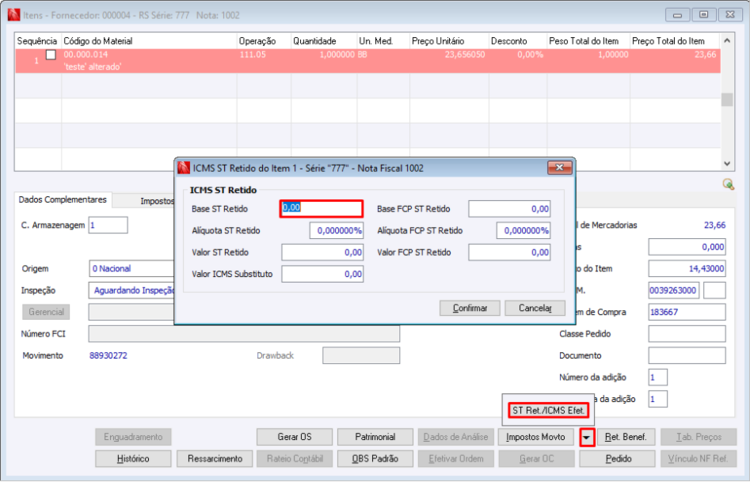Click the Código do Material column header
This screenshot has height=482, width=750.
tap(149, 41)
